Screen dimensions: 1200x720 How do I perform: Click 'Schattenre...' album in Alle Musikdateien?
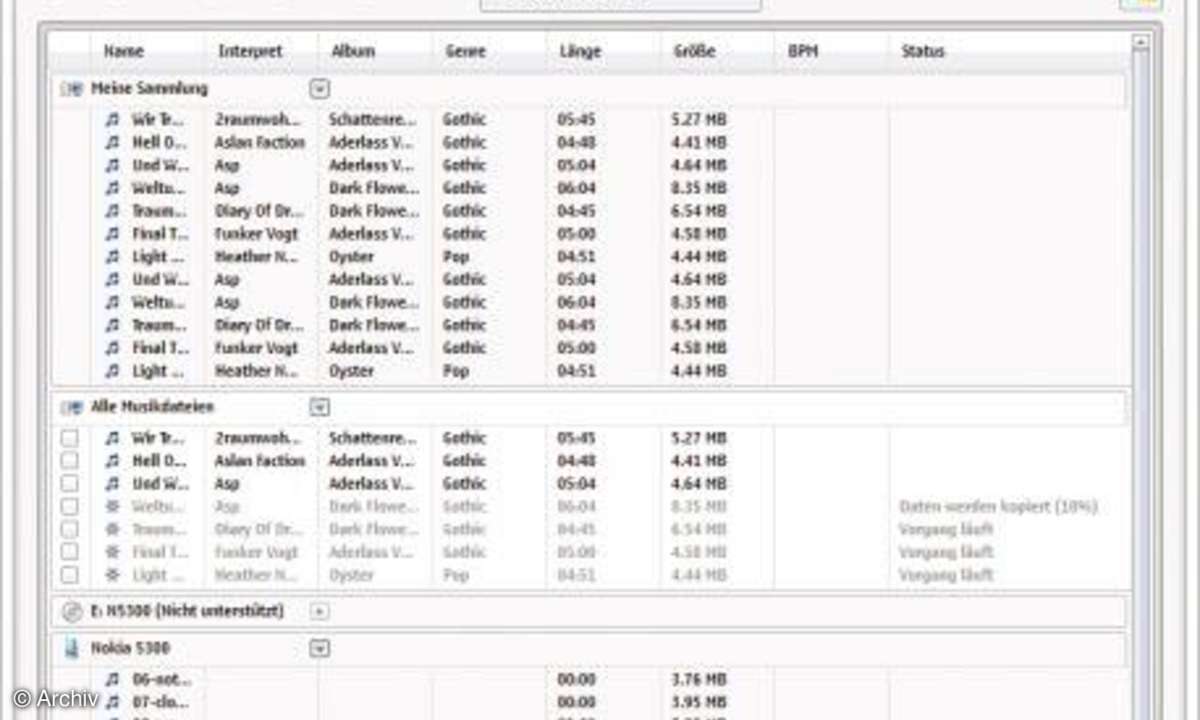(373, 438)
